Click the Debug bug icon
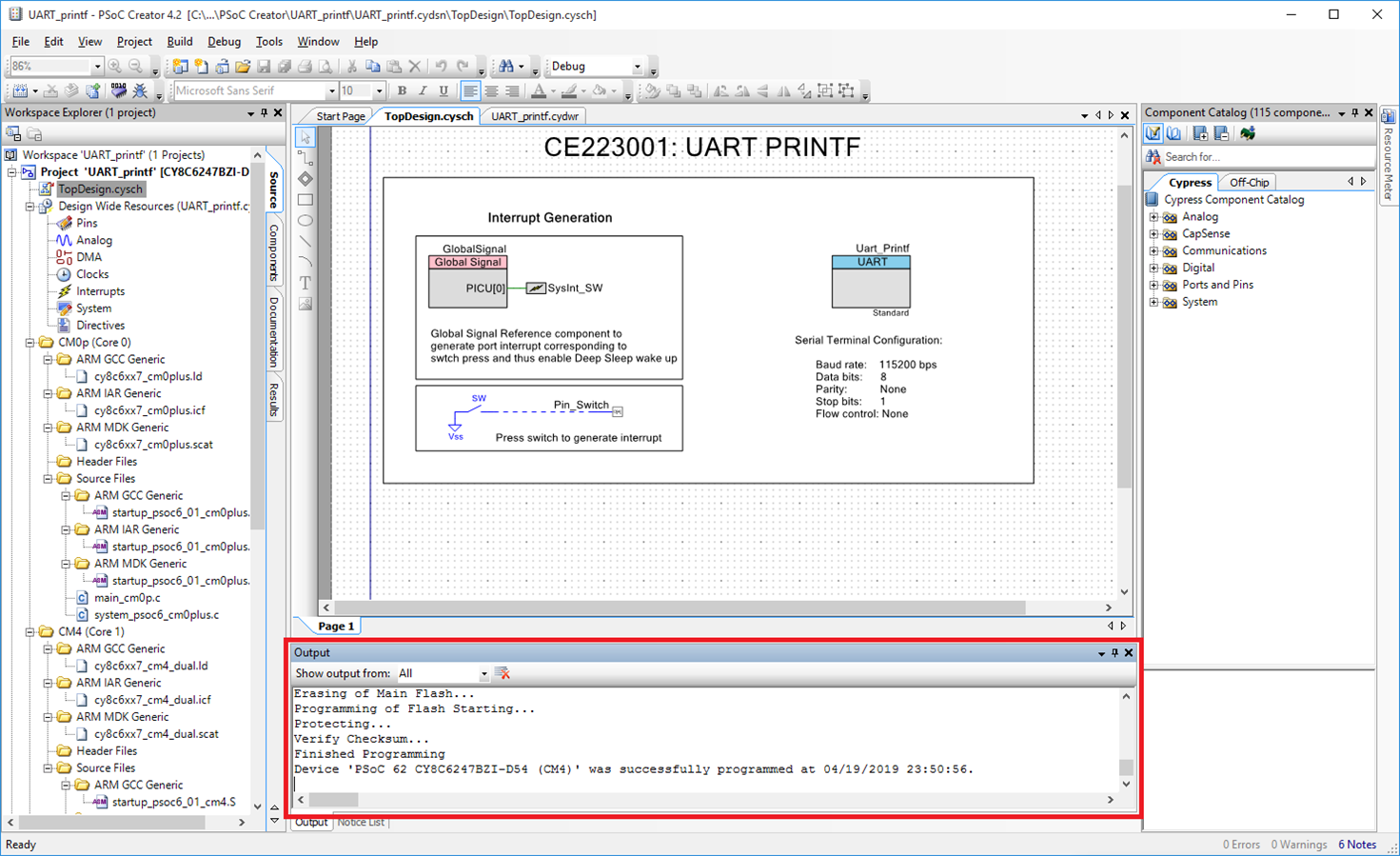 140,91
